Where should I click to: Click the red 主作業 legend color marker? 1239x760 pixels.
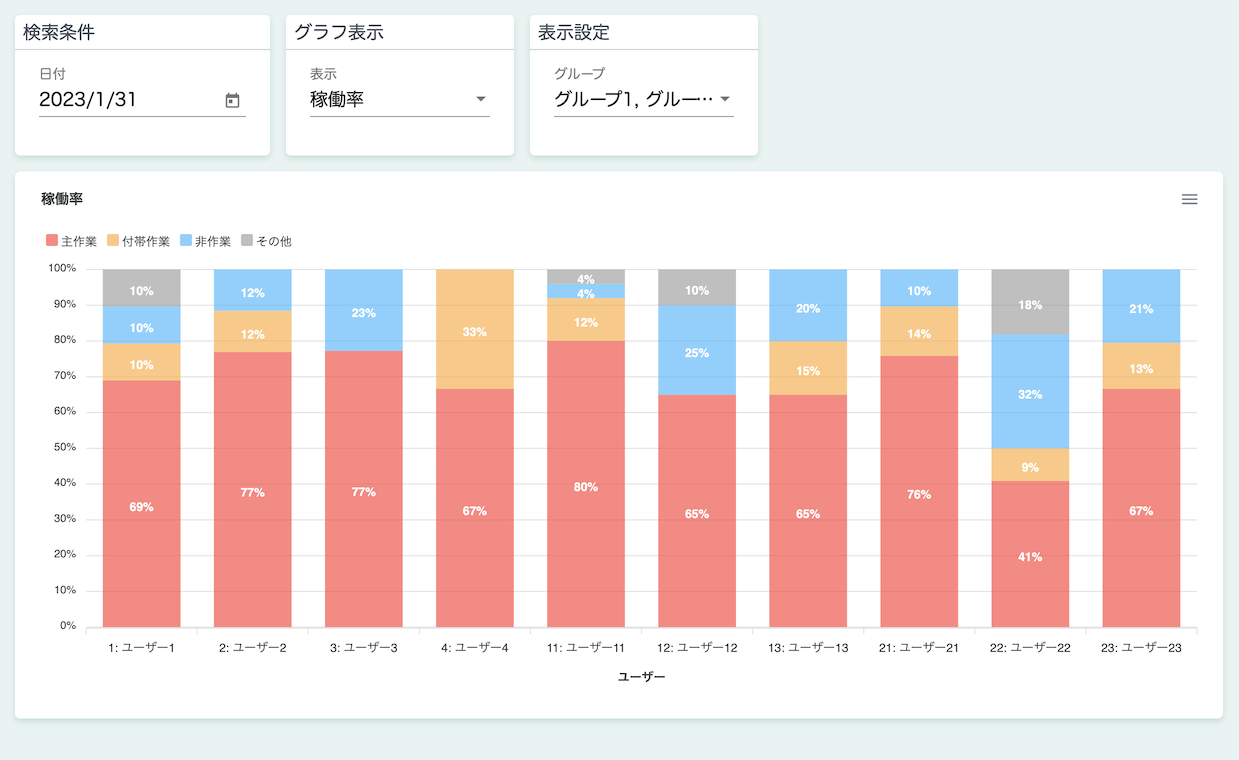click(x=52, y=241)
